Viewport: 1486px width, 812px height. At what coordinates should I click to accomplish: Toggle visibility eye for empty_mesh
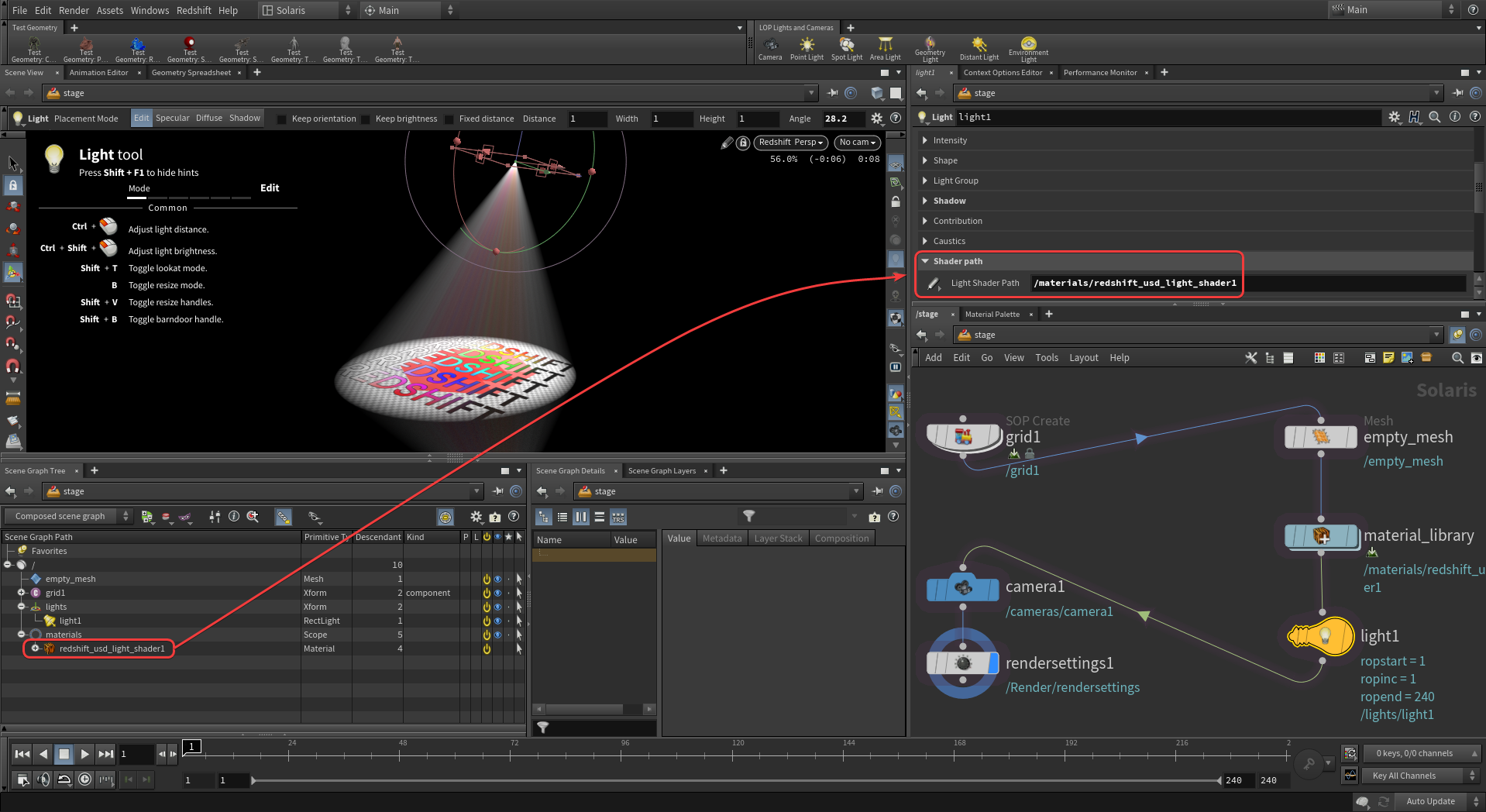tap(497, 579)
